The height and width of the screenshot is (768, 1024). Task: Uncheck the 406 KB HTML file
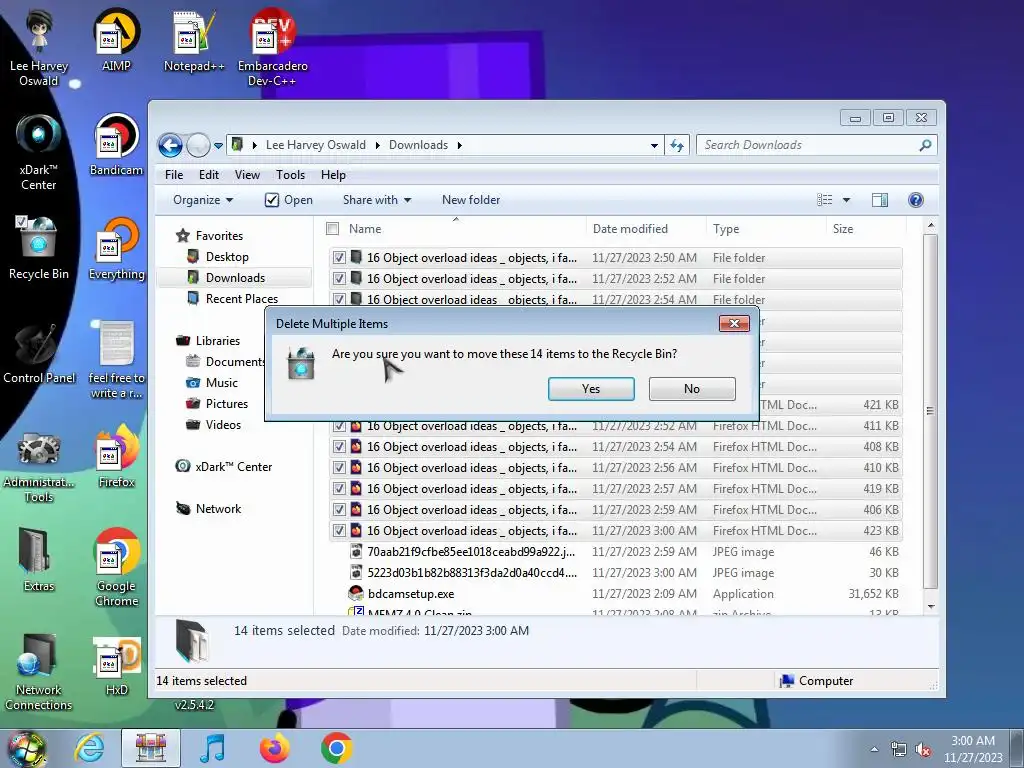[339, 509]
